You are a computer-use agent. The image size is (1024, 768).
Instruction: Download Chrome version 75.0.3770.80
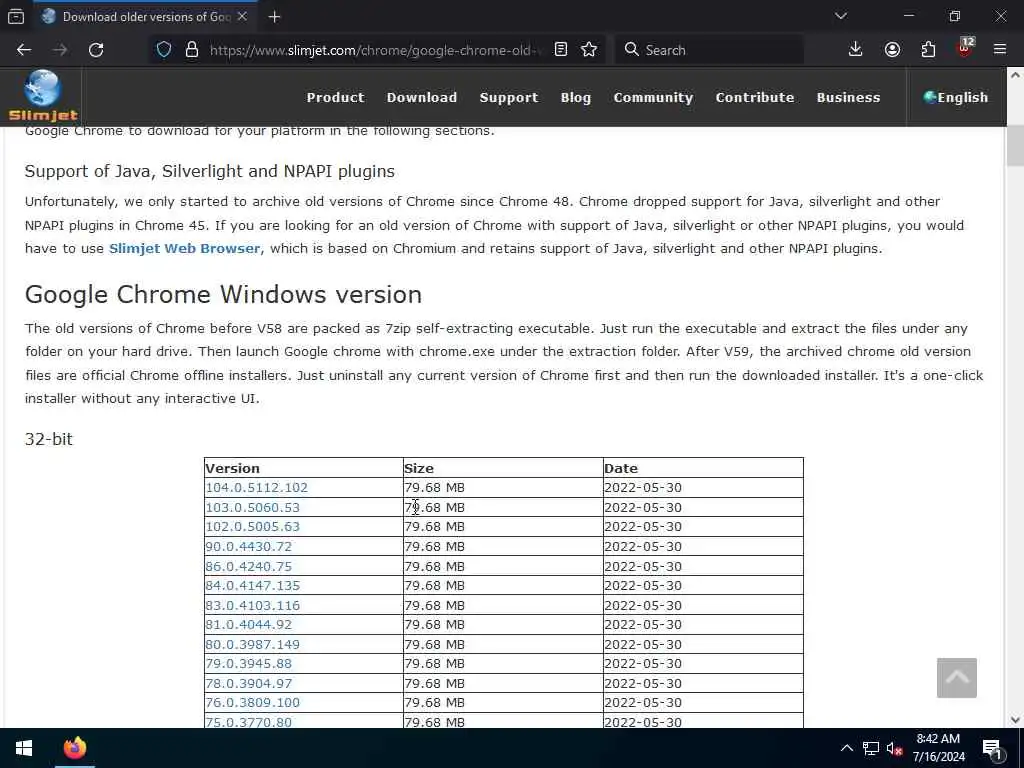point(249,722)
